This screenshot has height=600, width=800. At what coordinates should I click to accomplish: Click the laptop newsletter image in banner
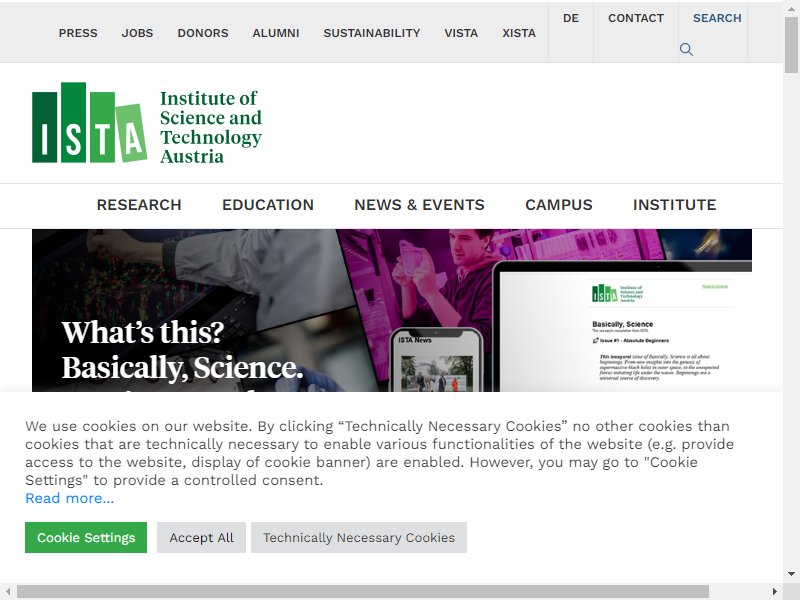622,327
